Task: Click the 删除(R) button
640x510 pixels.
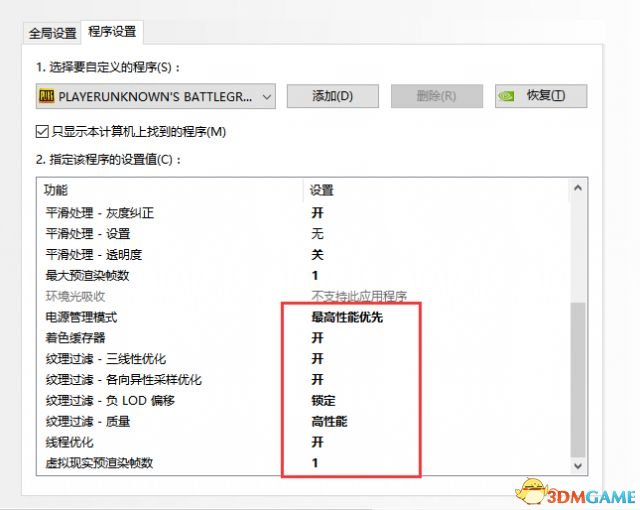Action: click(x=436, y=96)
